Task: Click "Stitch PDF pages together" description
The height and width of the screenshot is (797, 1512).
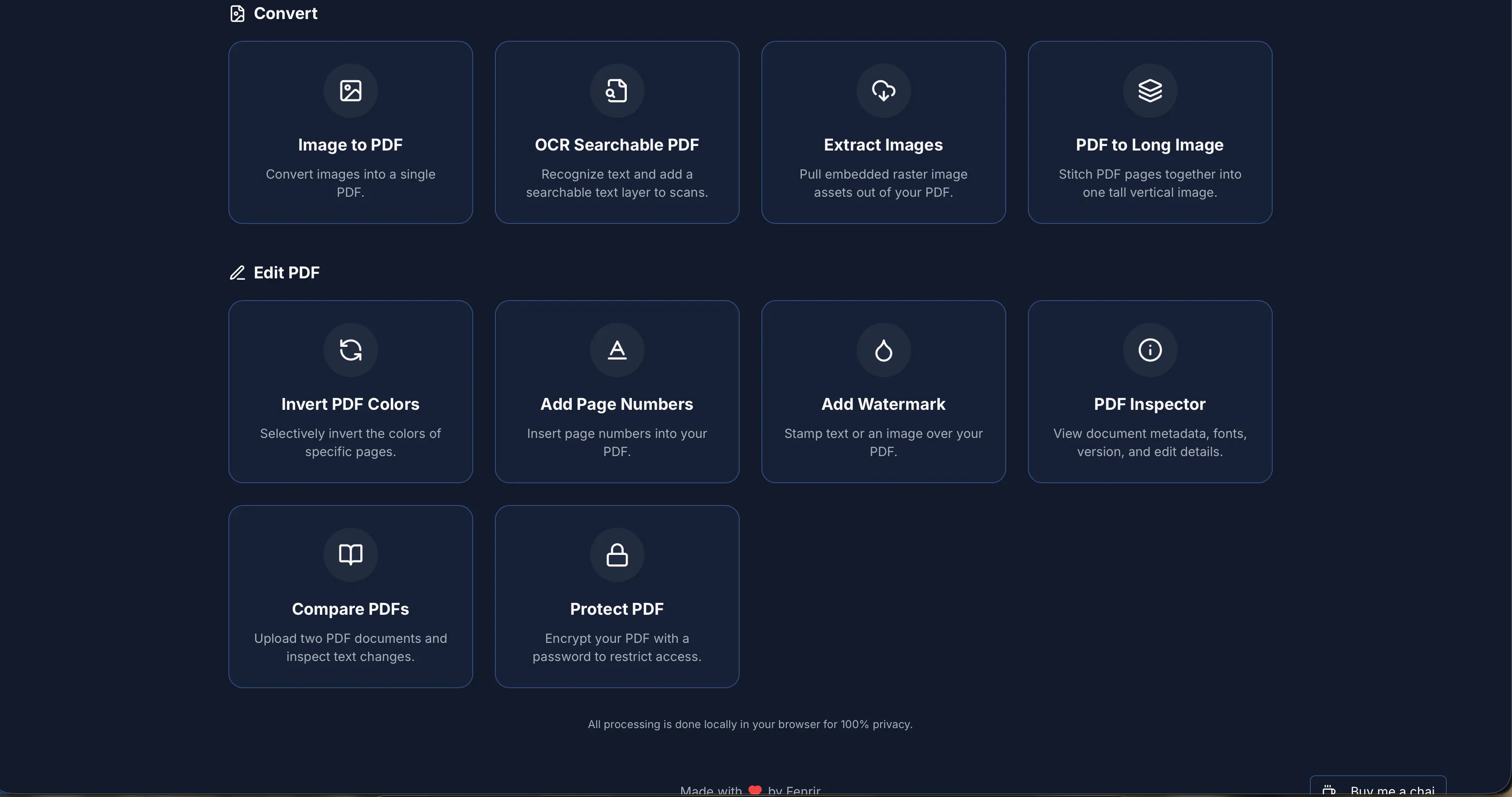Action: click(1150, 183)
